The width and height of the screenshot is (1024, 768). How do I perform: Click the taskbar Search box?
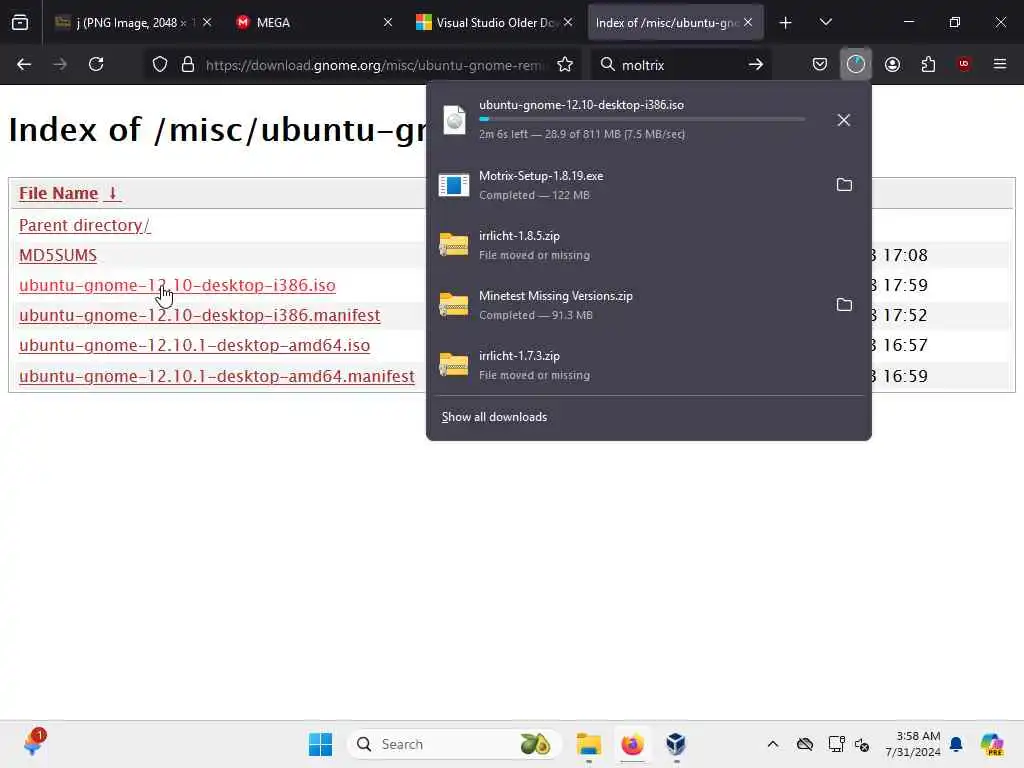(455, 744)
